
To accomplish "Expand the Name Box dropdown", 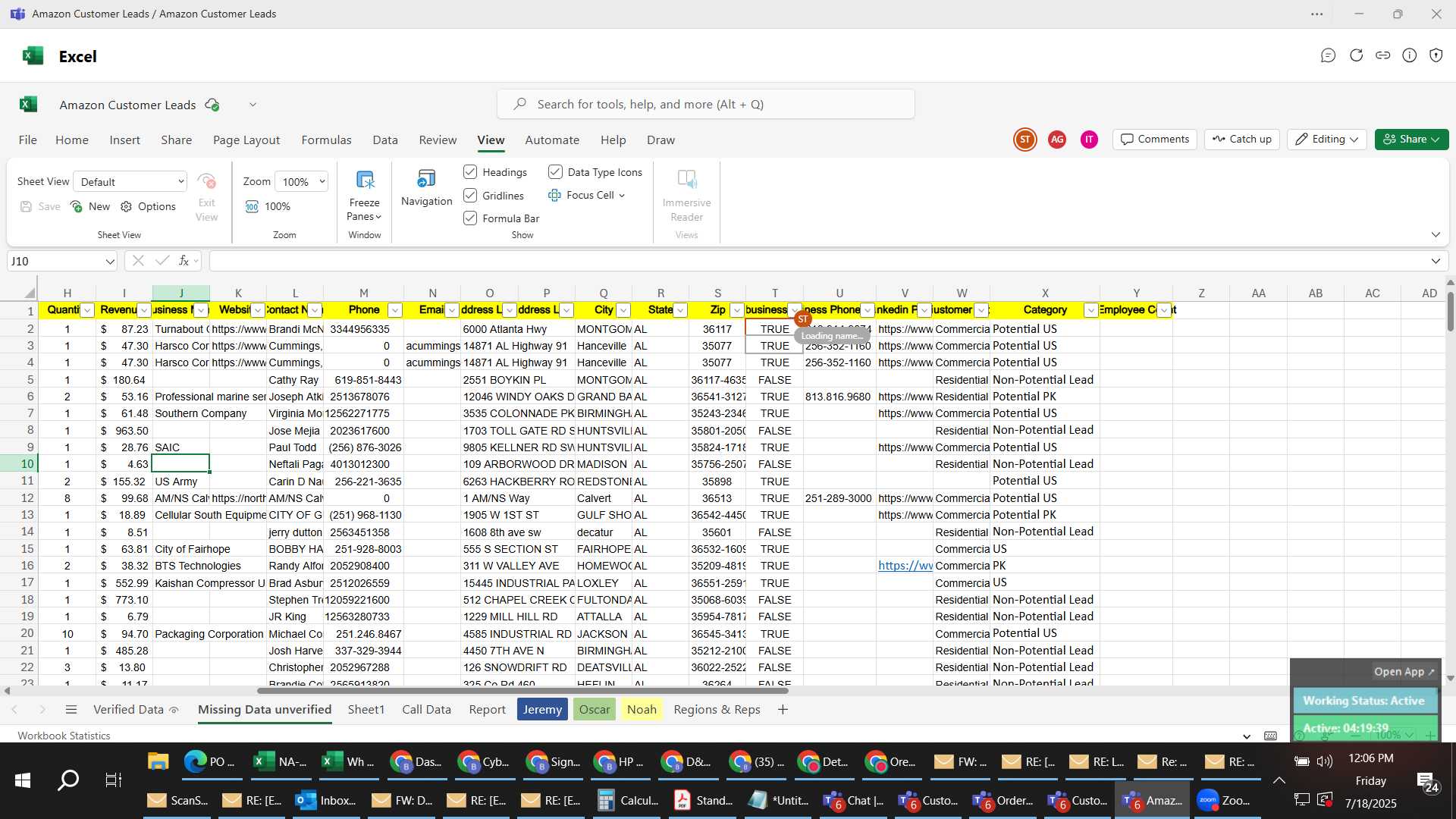I will pyautogui.click(x=110, y=262).
